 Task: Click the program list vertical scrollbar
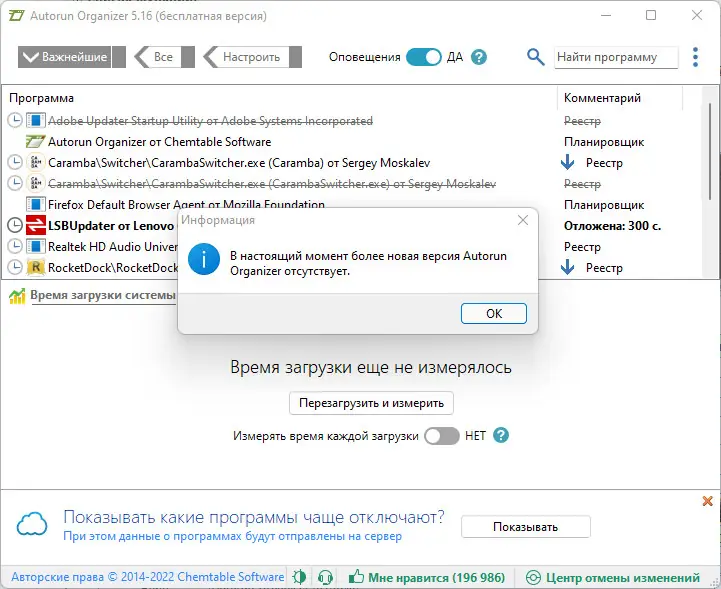point(710,152)
